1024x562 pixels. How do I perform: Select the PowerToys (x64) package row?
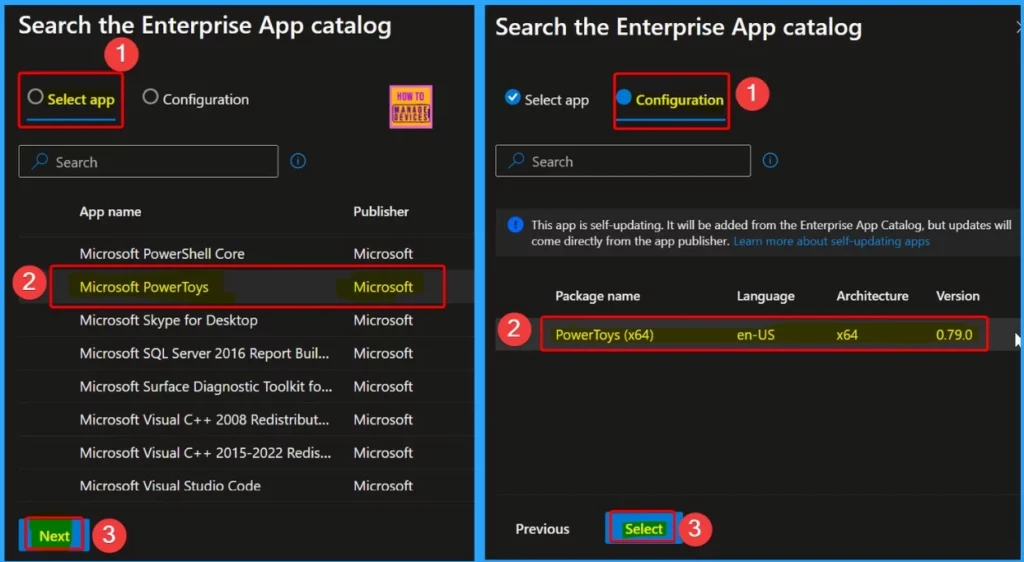760,335
